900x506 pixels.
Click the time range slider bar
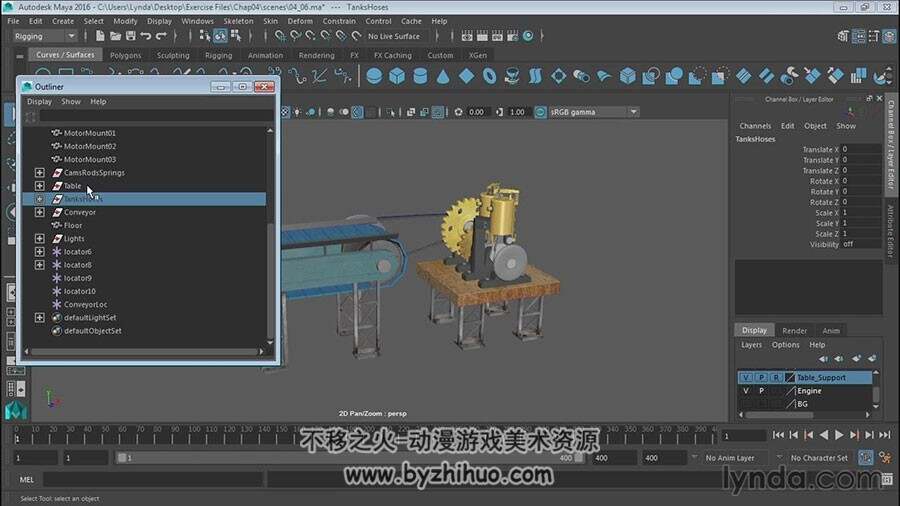(x=350, y=458)
